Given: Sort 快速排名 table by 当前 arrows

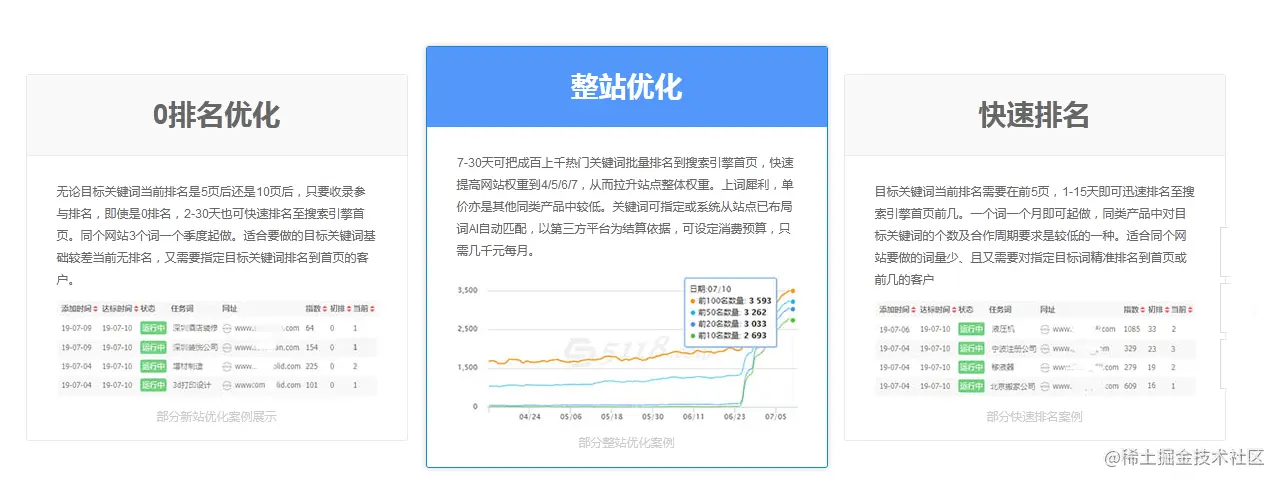Looking at the screenshot, I should 1190,309.
